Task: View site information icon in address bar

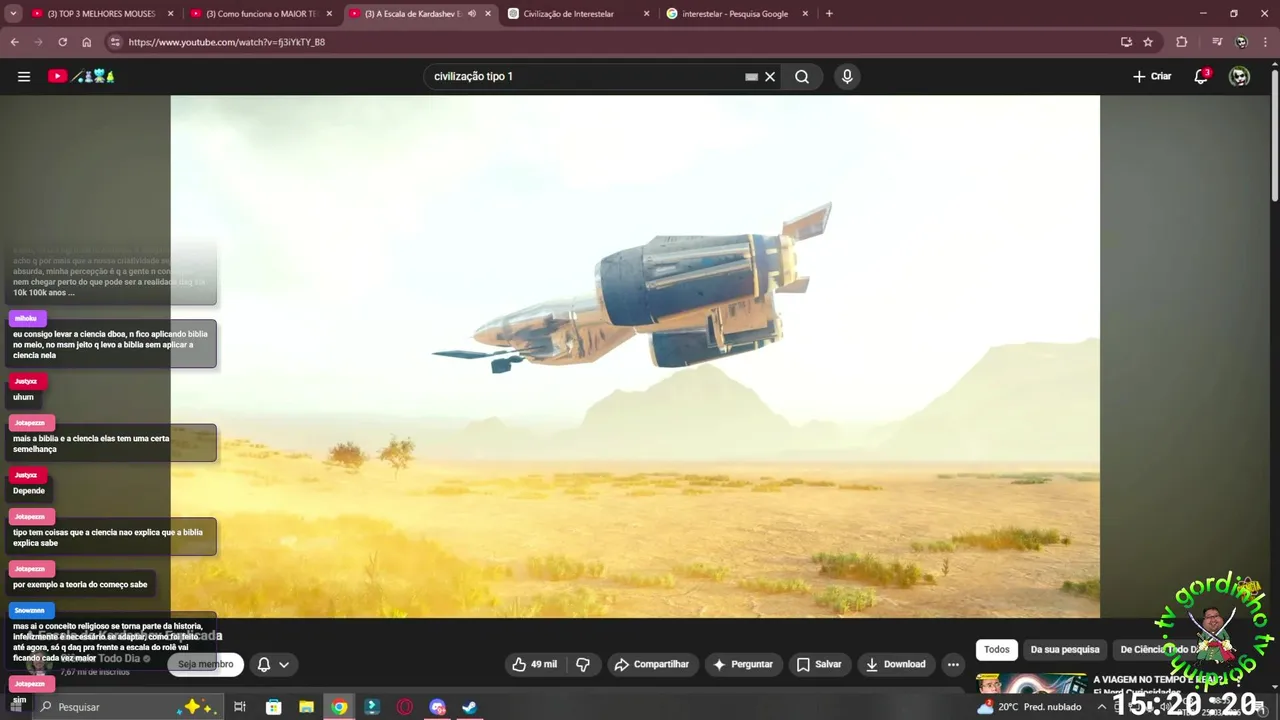Action: tap(115, 42)
